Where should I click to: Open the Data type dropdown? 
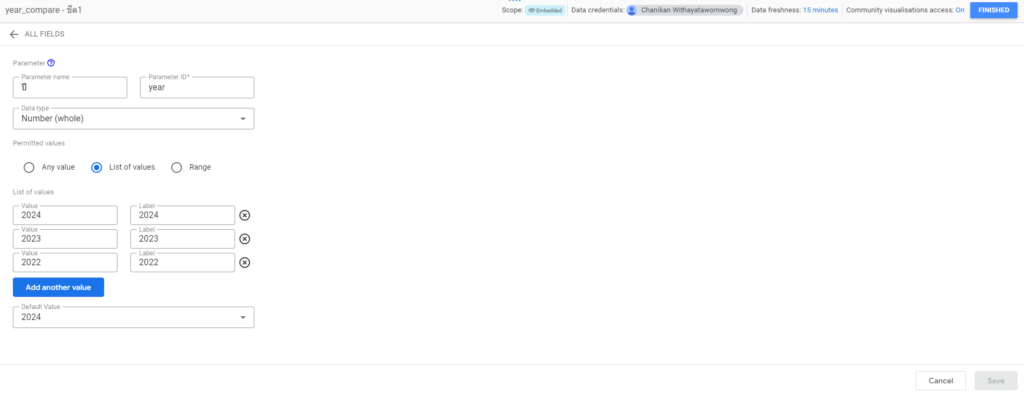tap(133, 119)
